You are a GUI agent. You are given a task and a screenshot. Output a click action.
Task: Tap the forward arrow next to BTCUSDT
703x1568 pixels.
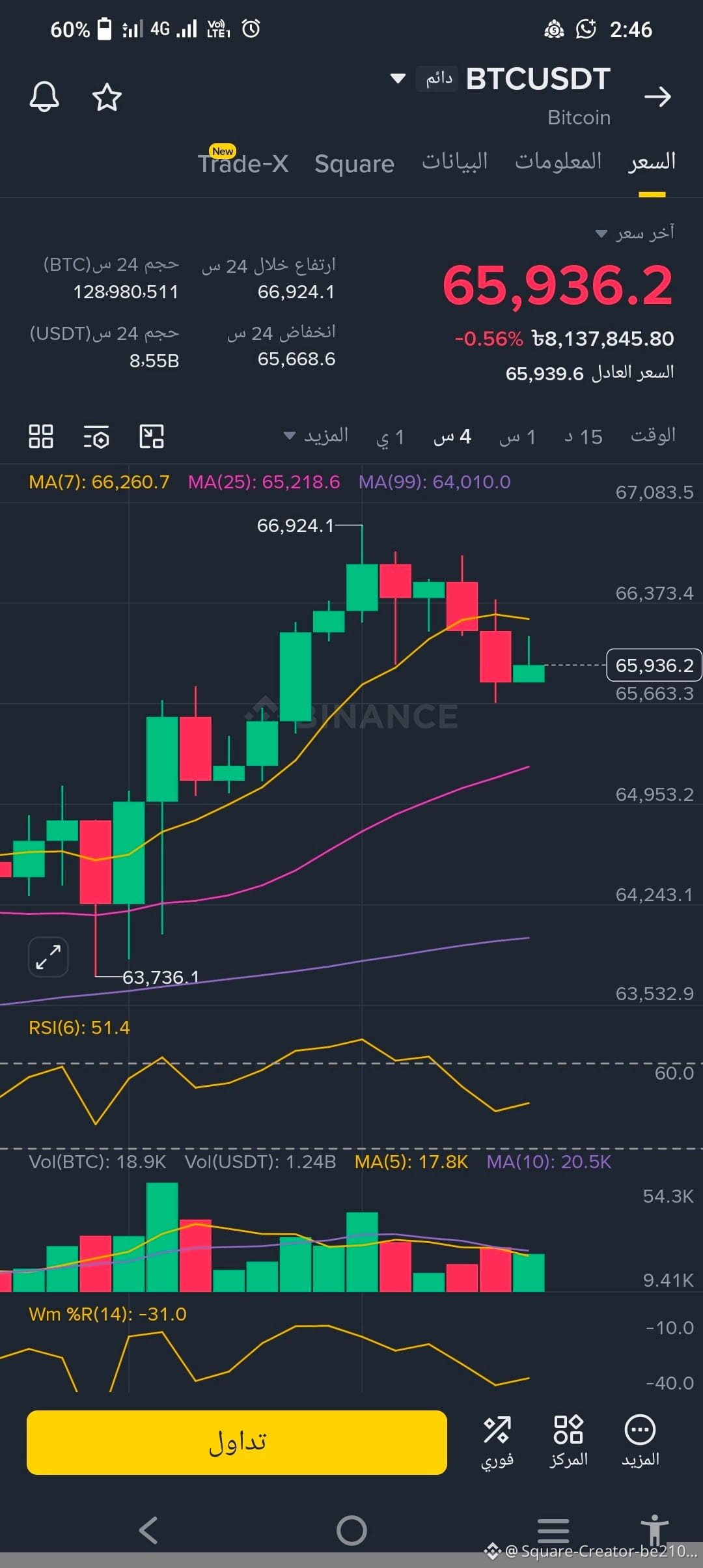(x=657, y=97)
